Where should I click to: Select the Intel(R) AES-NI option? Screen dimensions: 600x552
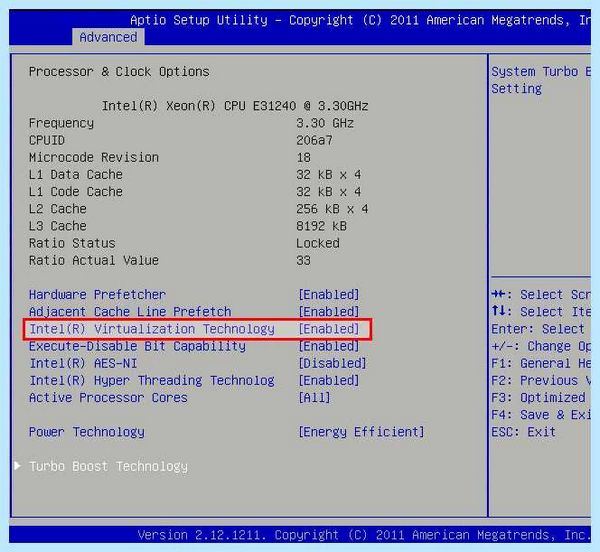point(83,363)
